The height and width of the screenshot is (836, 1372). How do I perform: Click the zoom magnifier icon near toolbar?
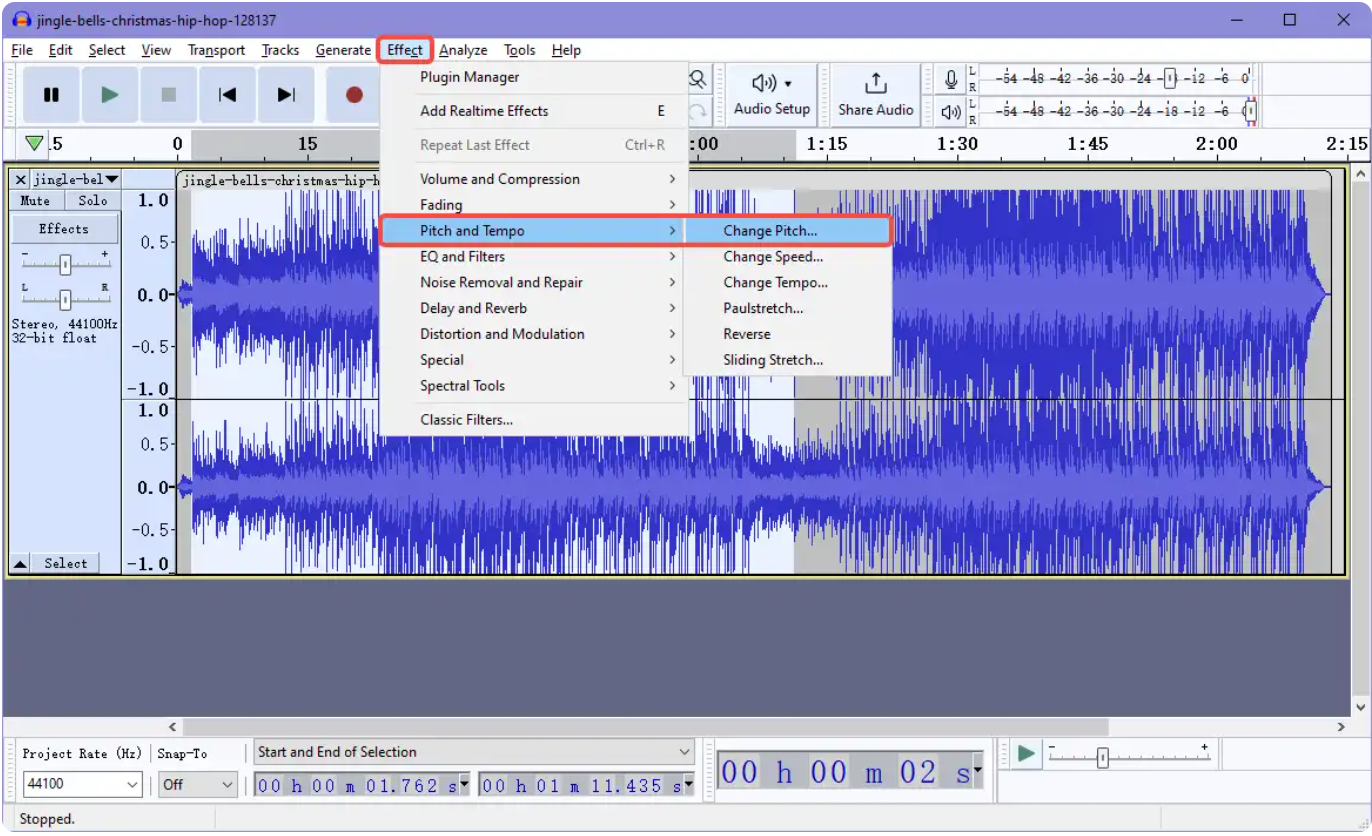(x=697, y=79)
